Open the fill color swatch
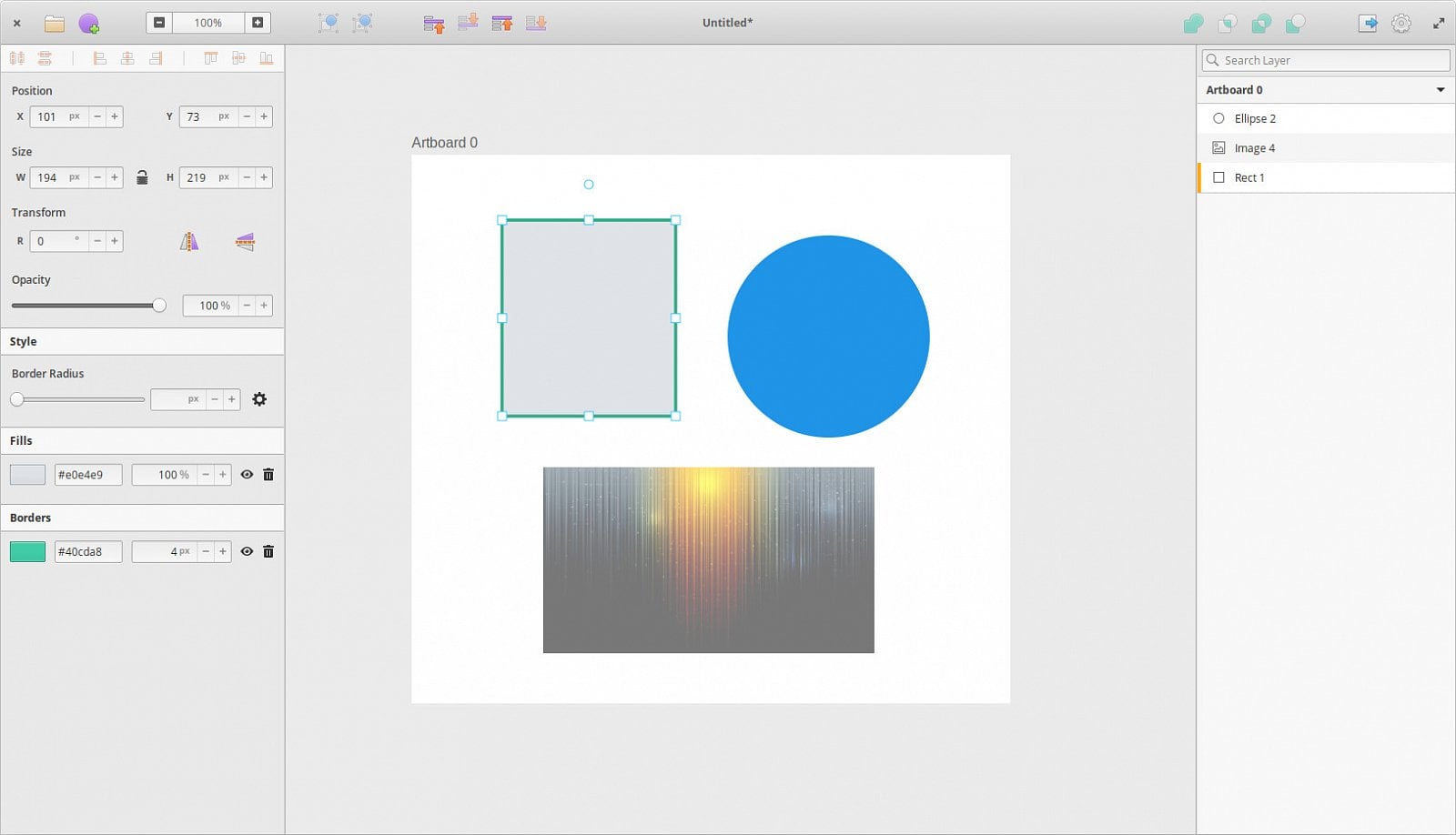Viewport: 1456px width, 835px height. click(x=27, y=475)
